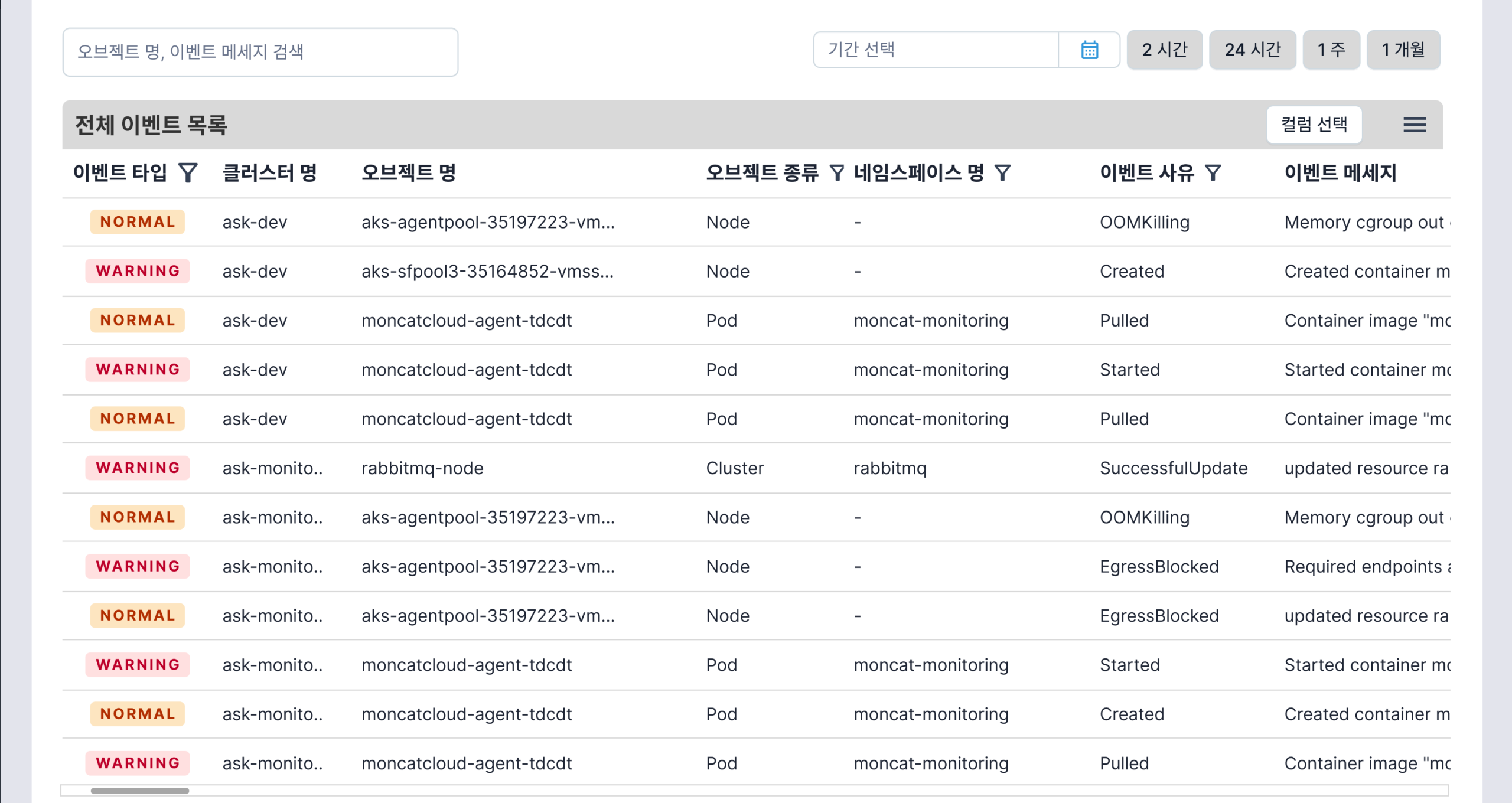Image resolution: width=1512 pixels, height=803 pixels.
Task: Click the first NORMAL badge for OOMKilling
Action: 137,222
